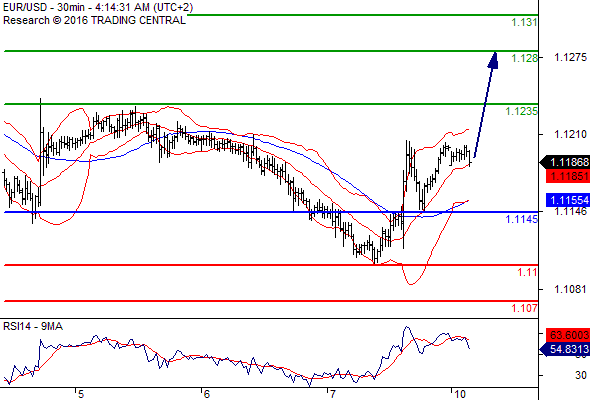
Task: Click the red 1.11851 price tag
Action: pyautogui.click(x=568, y=176)
